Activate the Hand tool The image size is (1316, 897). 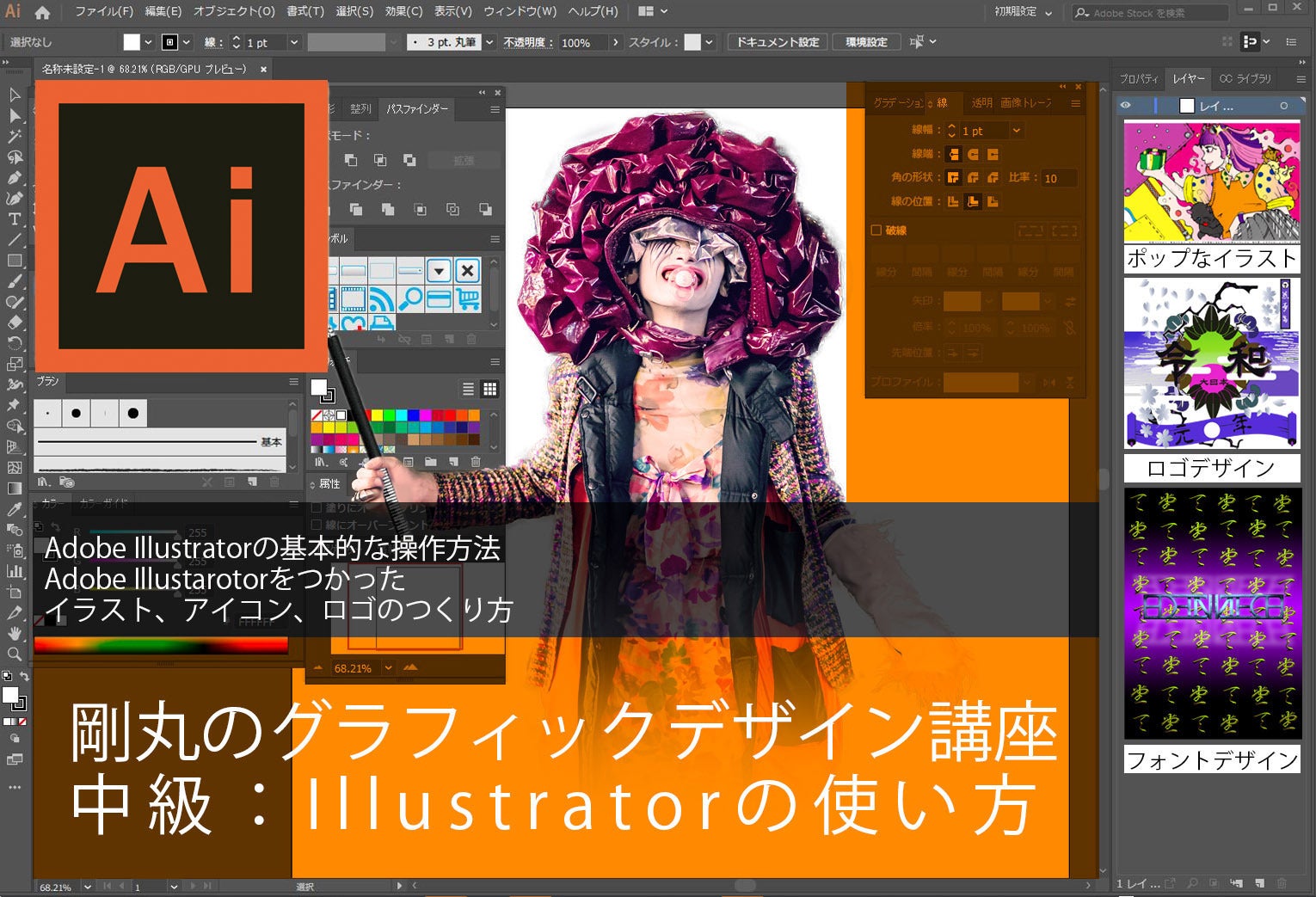point(15,634)
